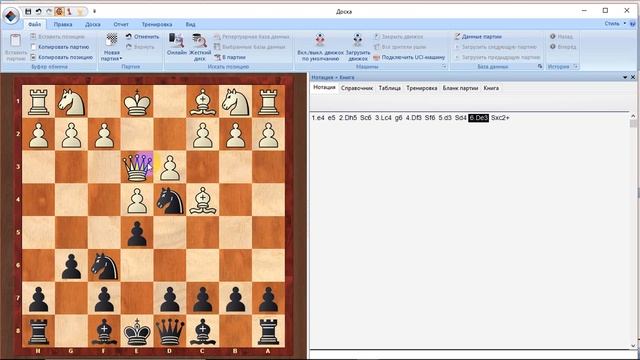Select the Отчет ribbon tab
This screenshot has width=640, height=360.
(x=121, y=24)
